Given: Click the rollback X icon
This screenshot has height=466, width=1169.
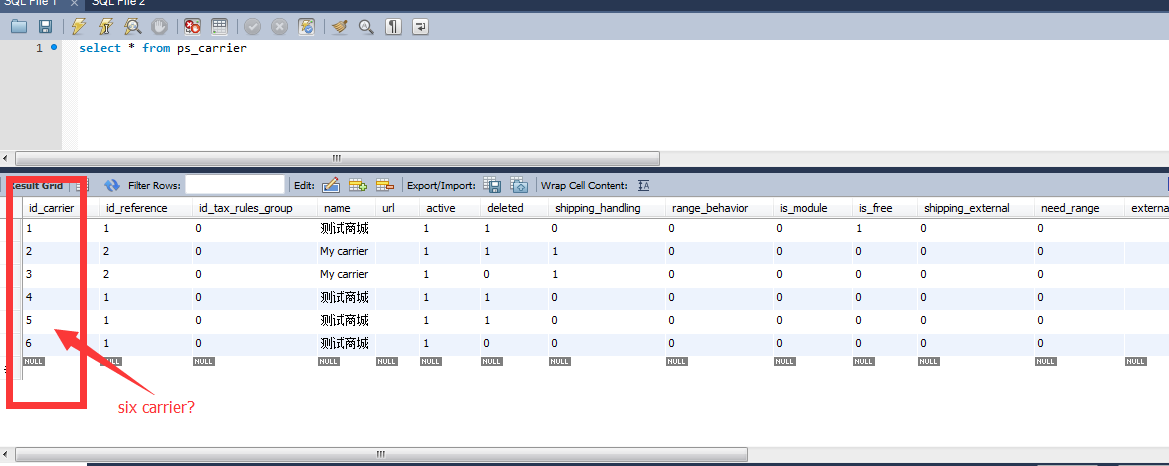Looking at the screenshot, I should [279, 27].
